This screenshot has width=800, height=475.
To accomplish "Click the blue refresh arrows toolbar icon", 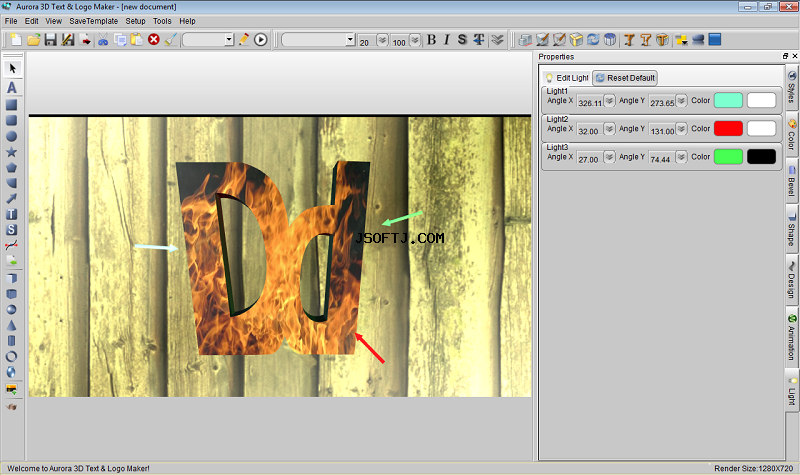I will coord(593,39).
